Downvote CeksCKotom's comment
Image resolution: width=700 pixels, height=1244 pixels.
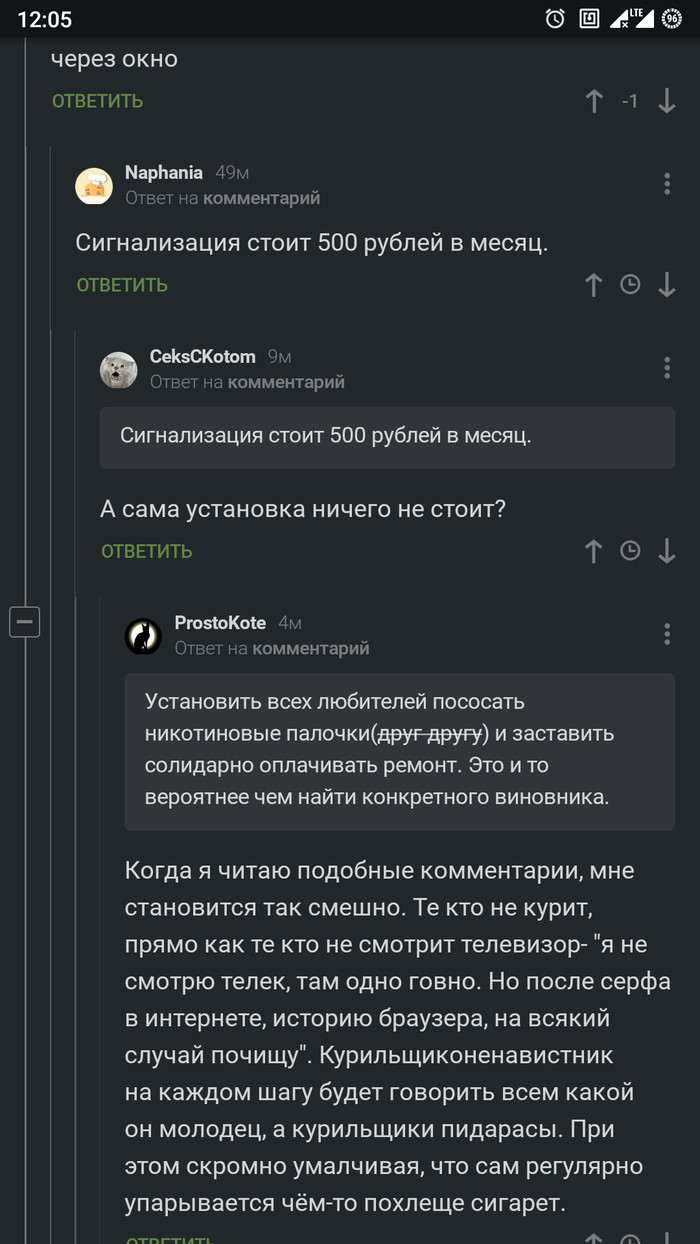667,551
